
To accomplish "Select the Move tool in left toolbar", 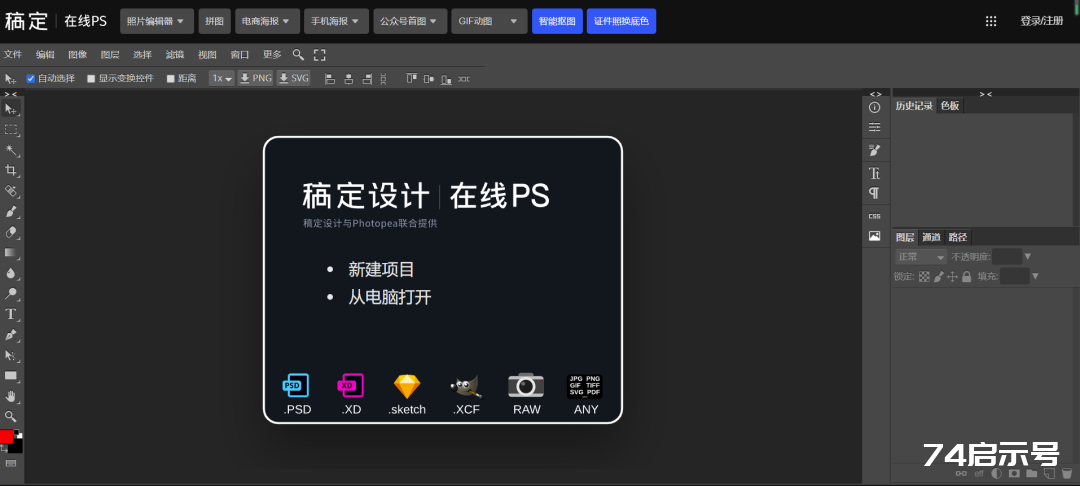I will point(11,109).
